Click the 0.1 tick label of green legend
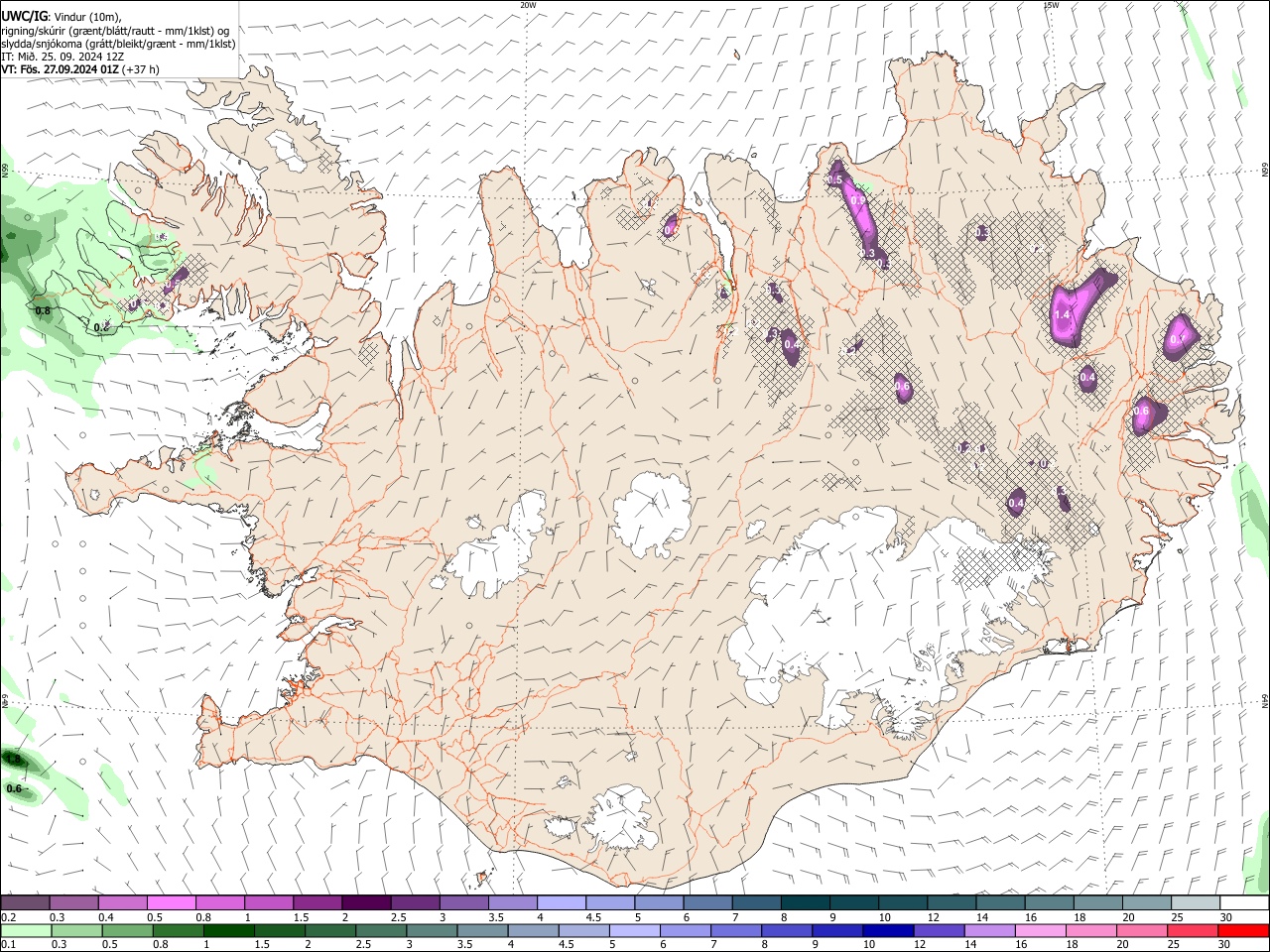 (x=9, y=944)
